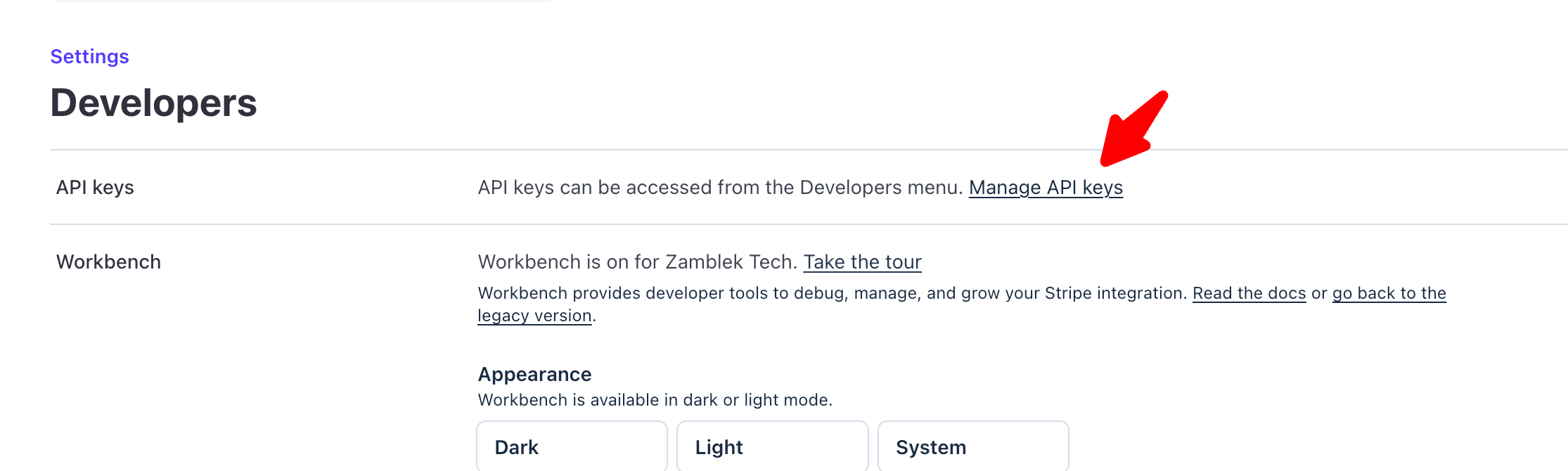Click the gray bar above Settings breadcrumb
Viewport: 1568px width, 471px height.
click(302, 1)
